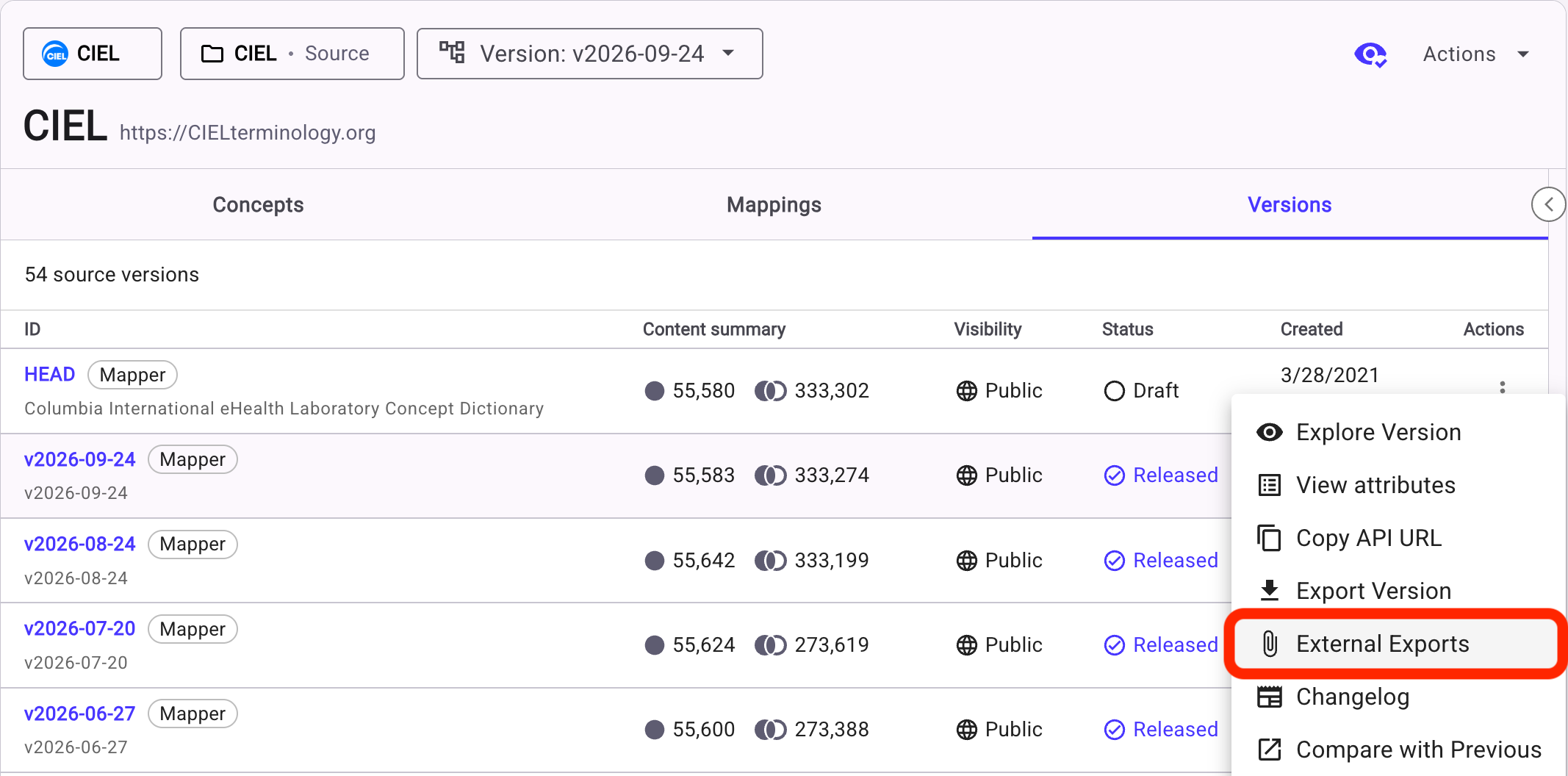Viewport: 1568px width, 776px height.
Task: Toggle the follow eye icon near Actions
Action: 1370,54
